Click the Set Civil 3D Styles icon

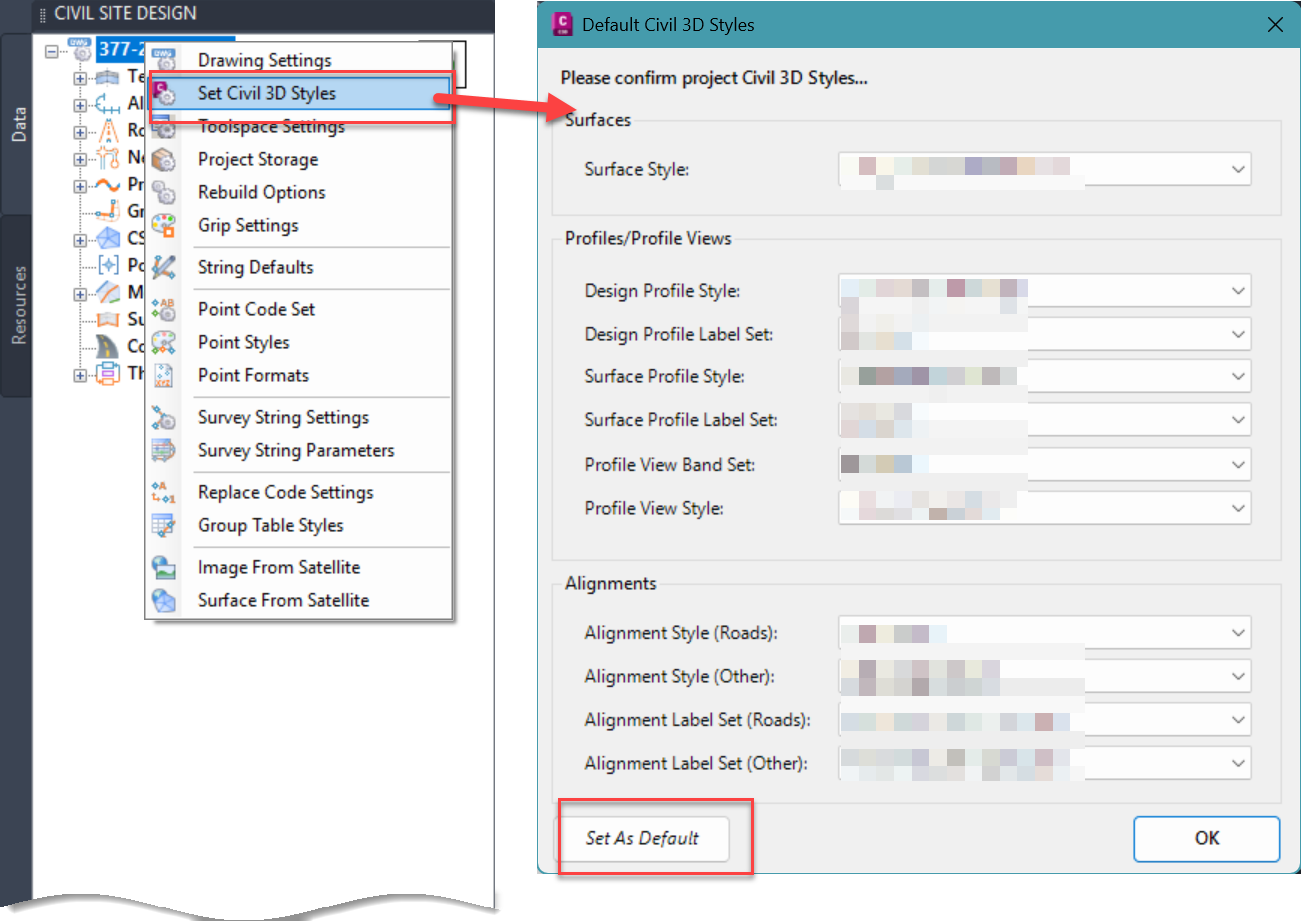coord(164,94)
